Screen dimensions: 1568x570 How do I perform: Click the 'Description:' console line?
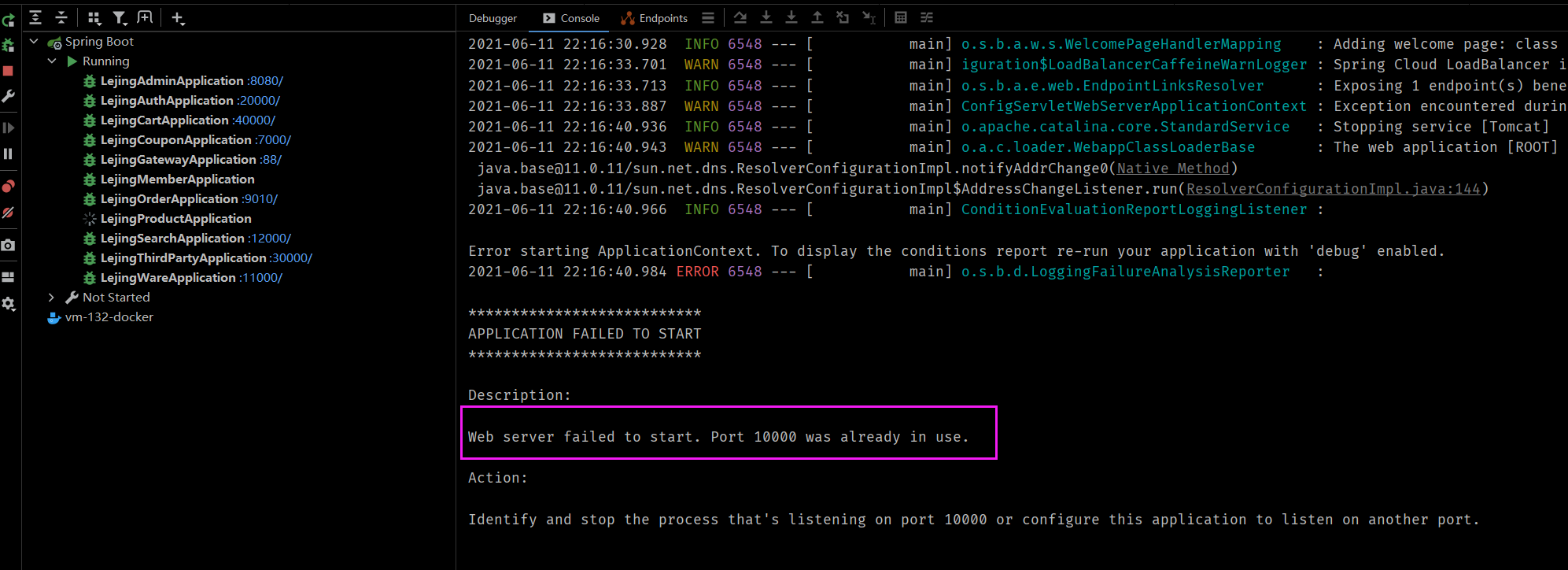coord(519,394)
